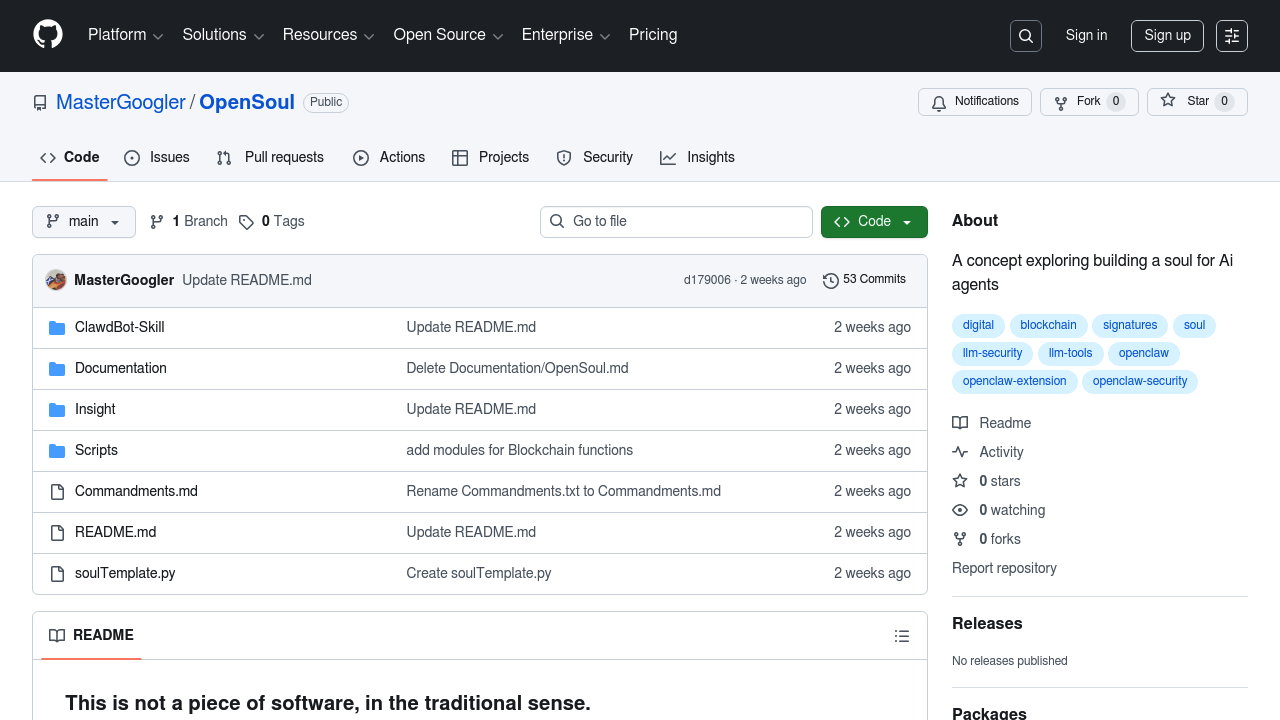The height and width of the screenshot is (720, 1280).
Task: Open the 53 Commits history
Action: 864,280
